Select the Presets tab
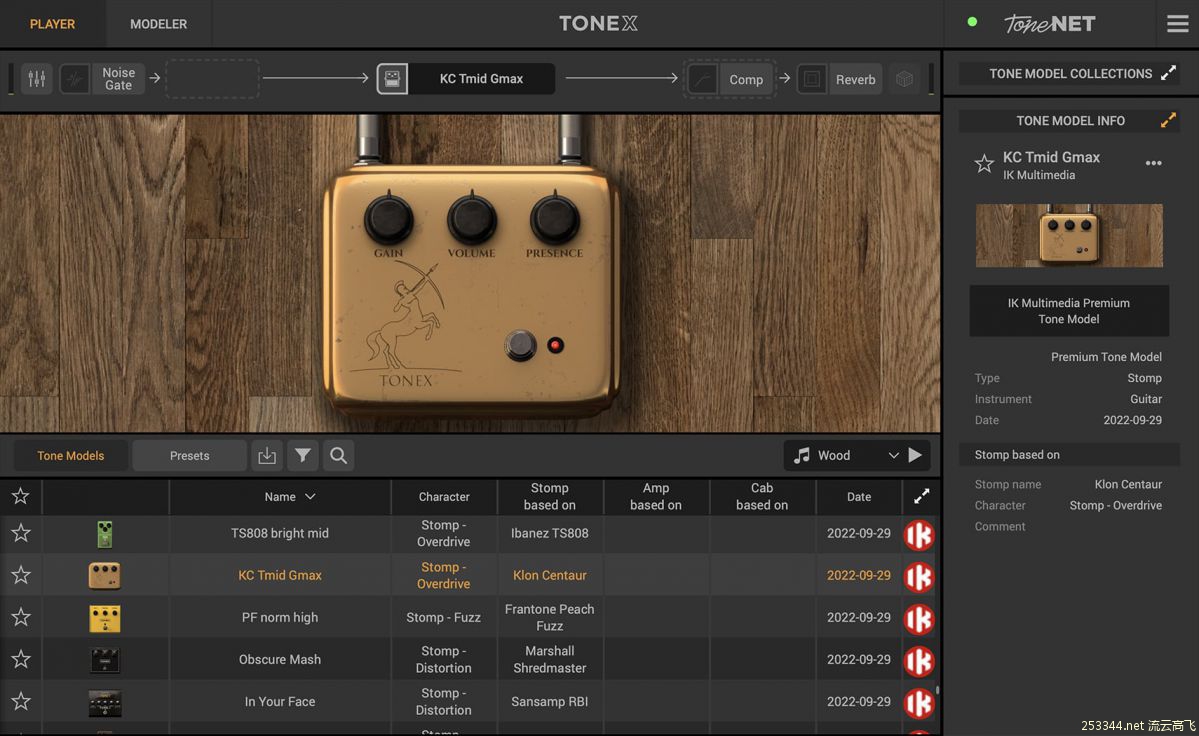 pyautogui.click(x=189, y=456)
